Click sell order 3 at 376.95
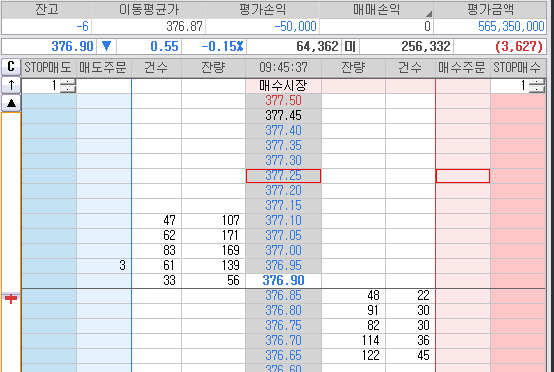 coord(104,266)
